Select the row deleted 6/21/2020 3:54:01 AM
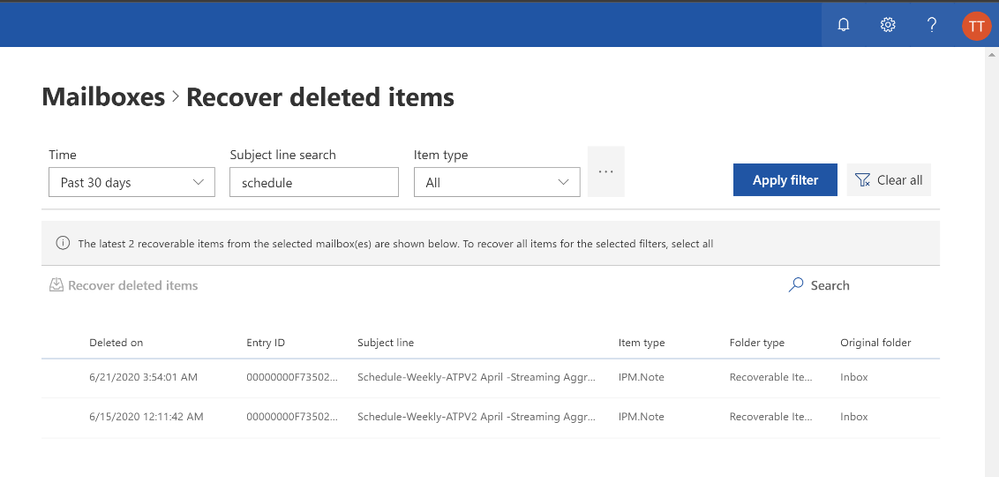This screenshot has height=477, width=999. [x=491, y=378]
